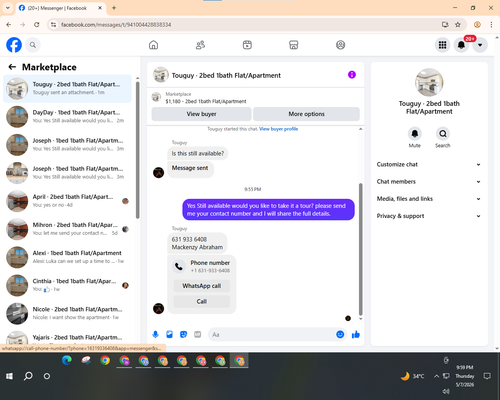500x400 pixels.
Task: Click the conversation list scrollbar
Action: pyautogui.click(x=138, y=150)
